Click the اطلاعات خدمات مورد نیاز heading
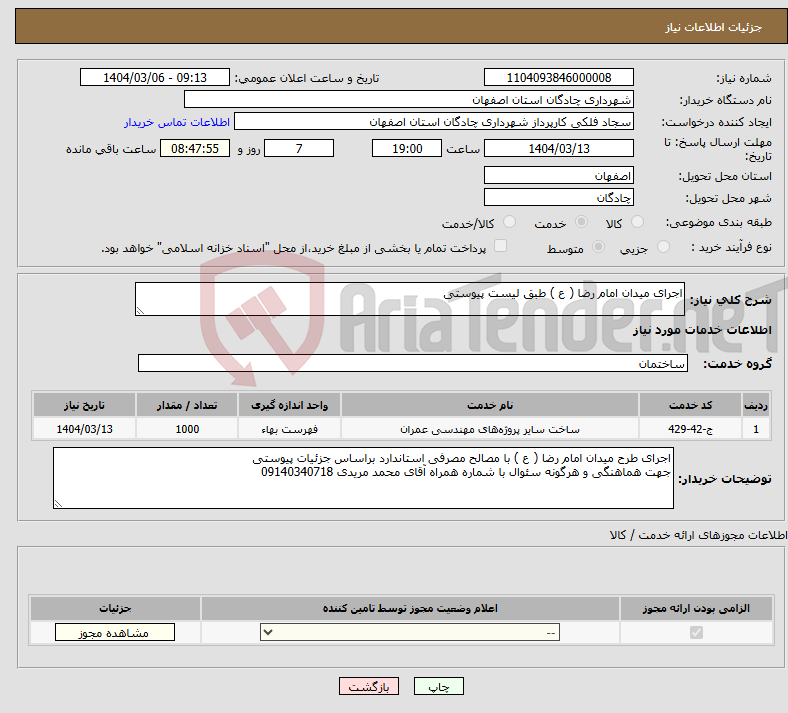This screenshot has width=788, height=713. [702, 330]
